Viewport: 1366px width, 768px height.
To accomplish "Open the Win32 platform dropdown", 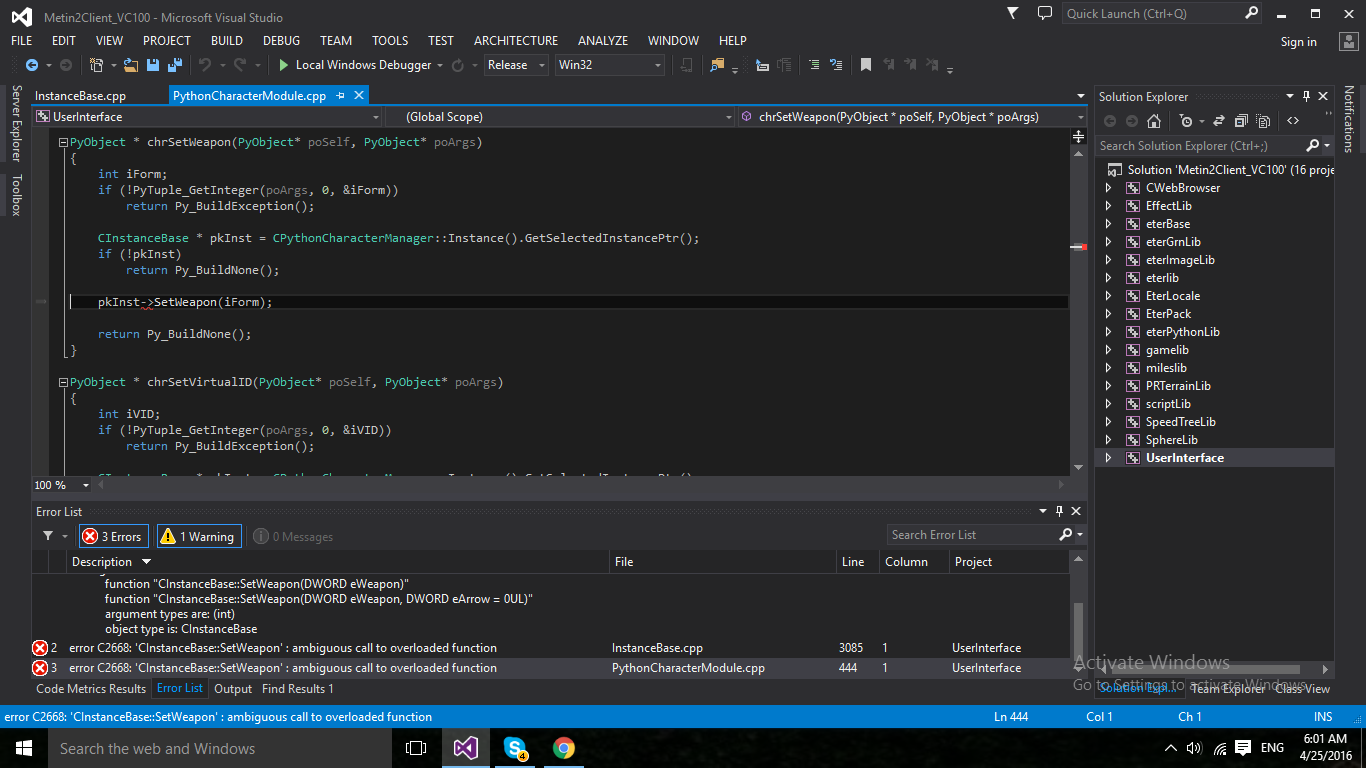I will click(x=610, y=65).
